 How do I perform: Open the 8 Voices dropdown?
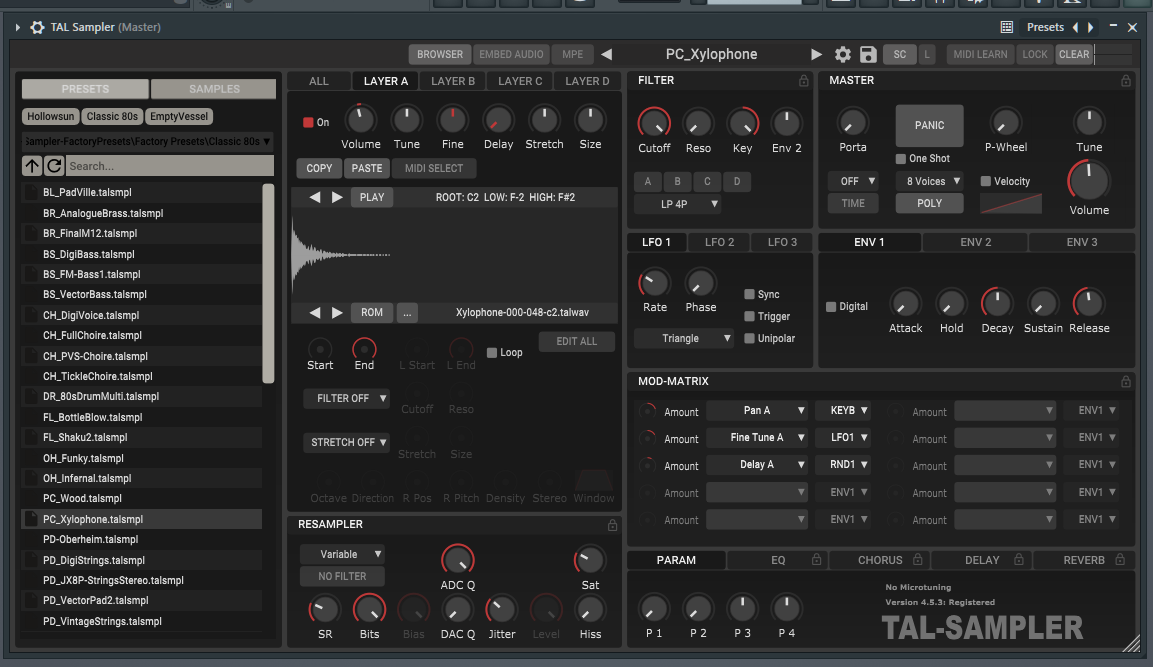929,181
